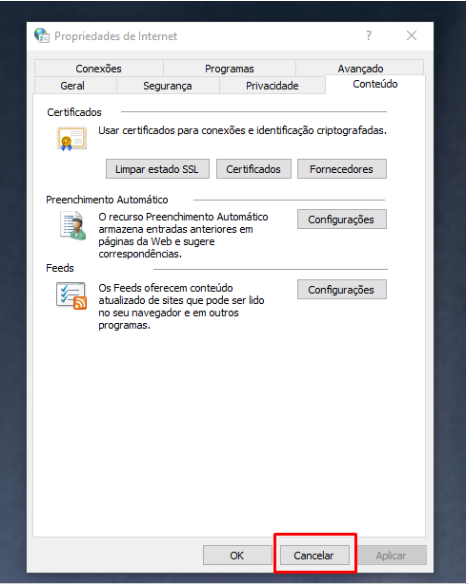Switch to the Privacidade tab
The width and height of the screenshot is (468, 585).
click(272, 85)
